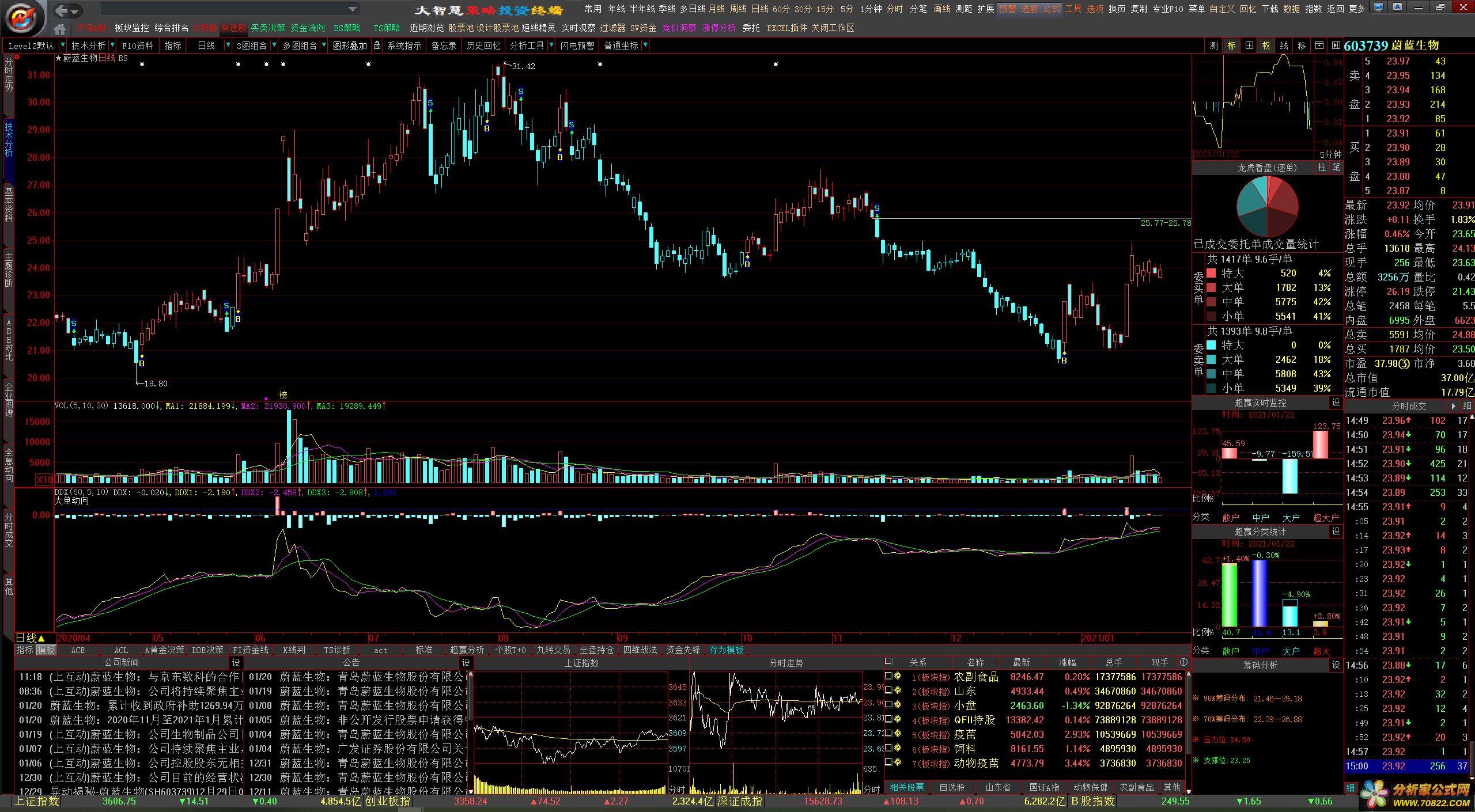Click the 细 detail icon at bottom right
Viewport: 1475px width, 812px height.
(x=1350, y=787)
